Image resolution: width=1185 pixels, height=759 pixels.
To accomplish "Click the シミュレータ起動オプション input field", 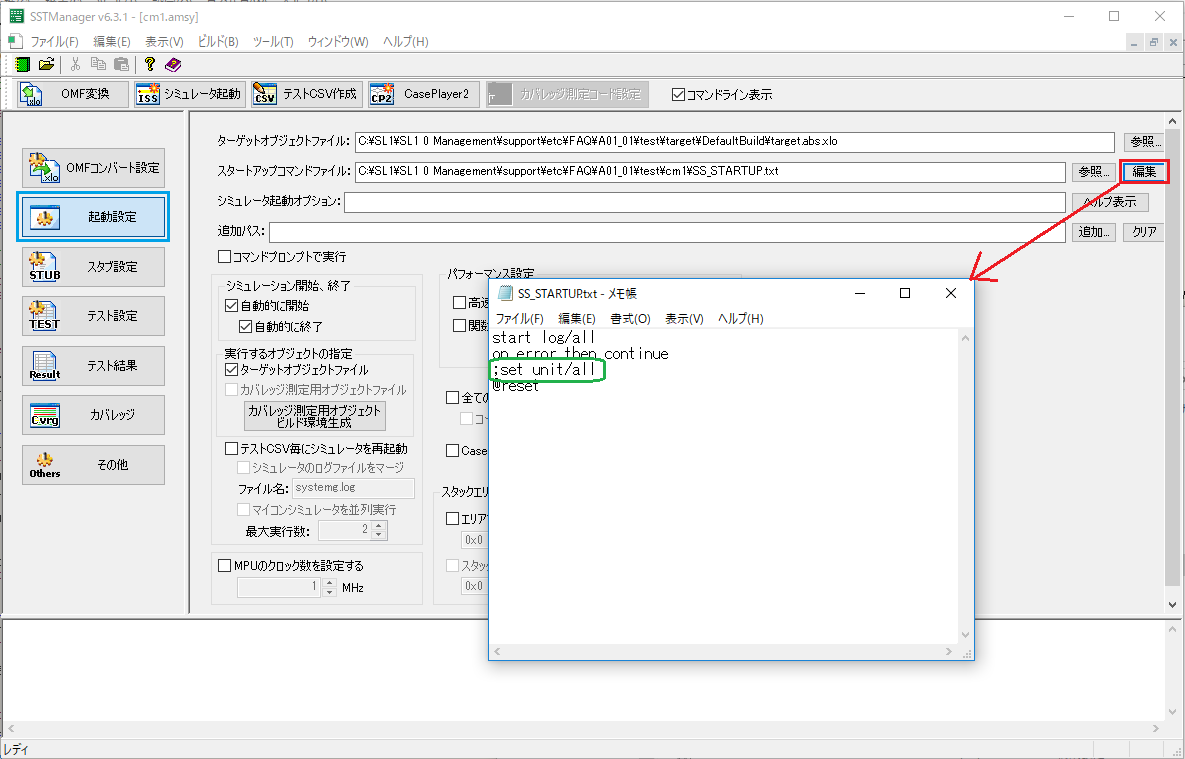I will point(704,202).
